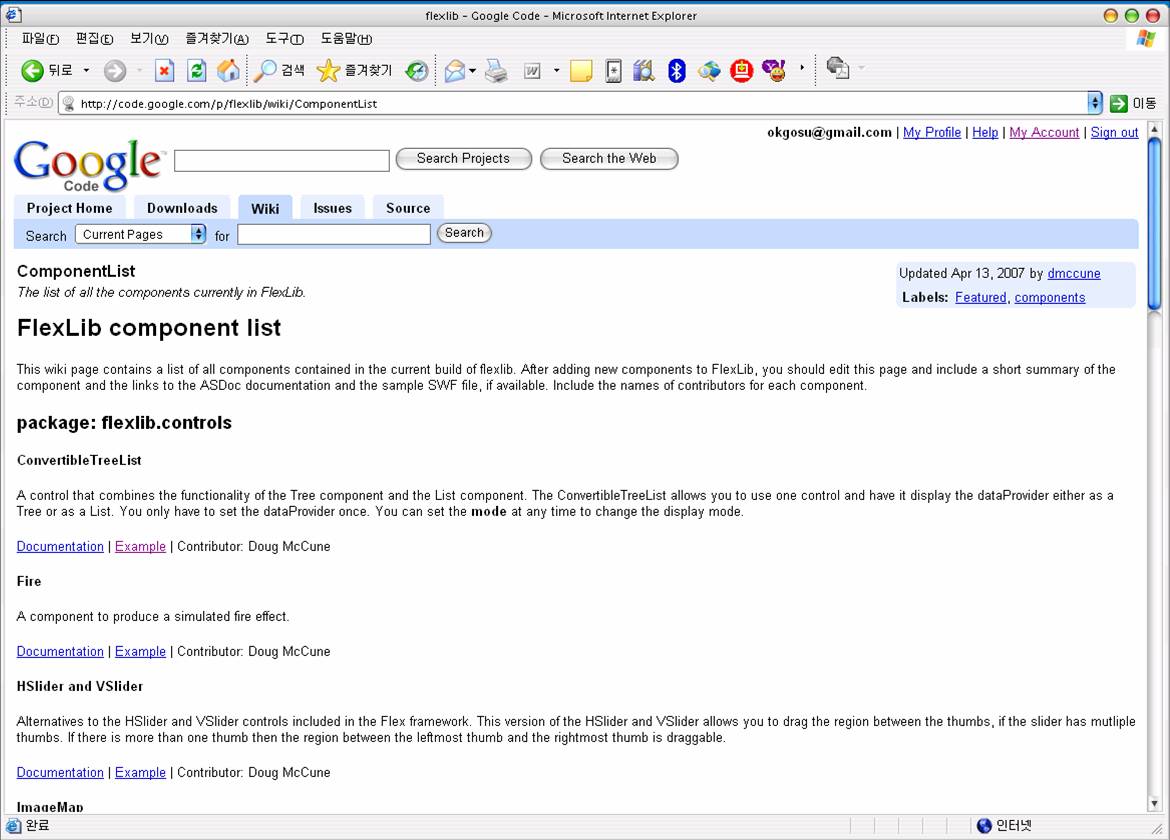The width and height of the screenshot is (1170, 840).
Task: Switch to the Issues tab
Action: point(333,208)
